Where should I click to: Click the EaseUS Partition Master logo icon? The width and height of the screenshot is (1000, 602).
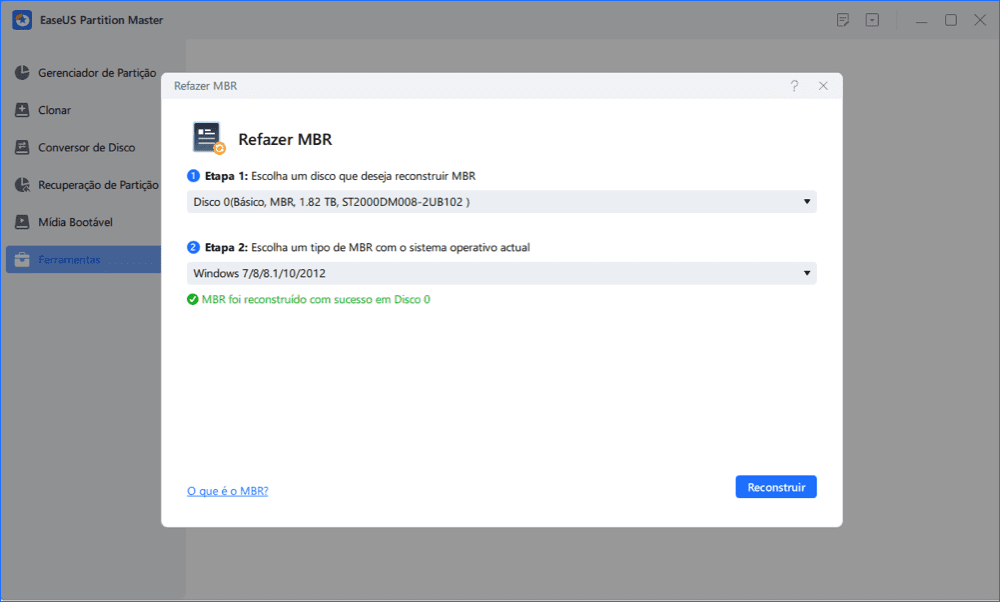pyautogui.click(x=22, y=20)
